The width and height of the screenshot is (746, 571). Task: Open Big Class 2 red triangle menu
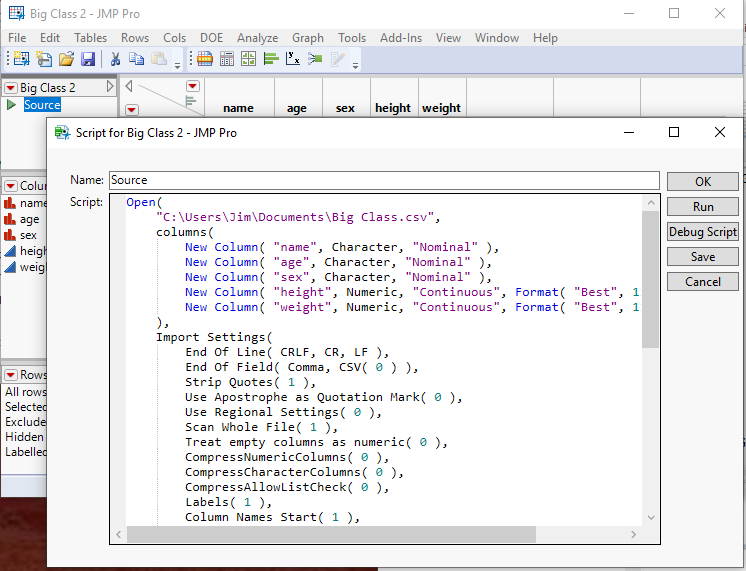tap(10, 88)
